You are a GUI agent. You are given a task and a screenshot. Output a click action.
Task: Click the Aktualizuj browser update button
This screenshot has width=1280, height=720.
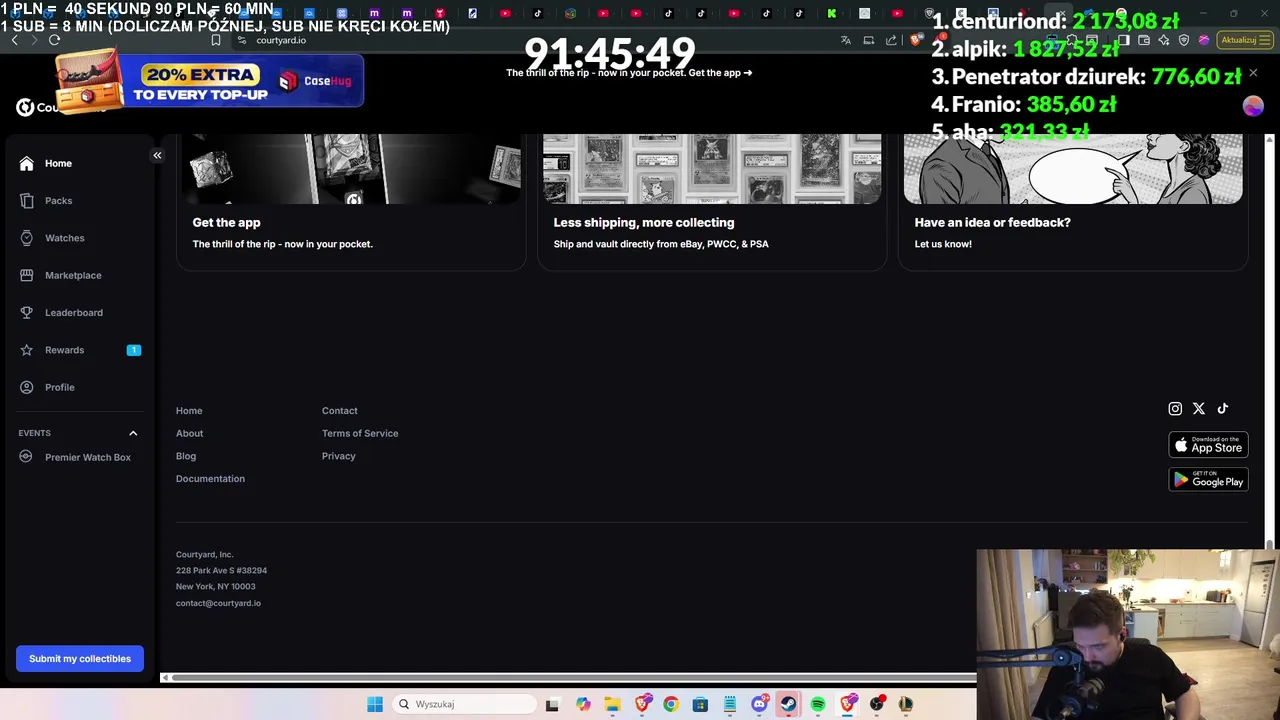(x=1245, y=40)
